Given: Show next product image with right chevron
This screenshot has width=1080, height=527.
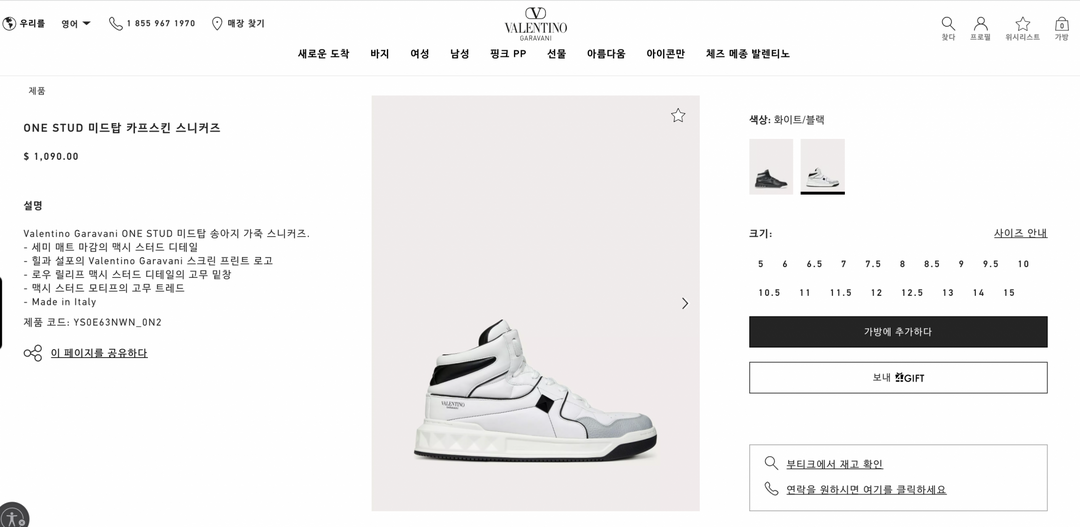Looking at the screenshot, I should [x=685, y=303].
